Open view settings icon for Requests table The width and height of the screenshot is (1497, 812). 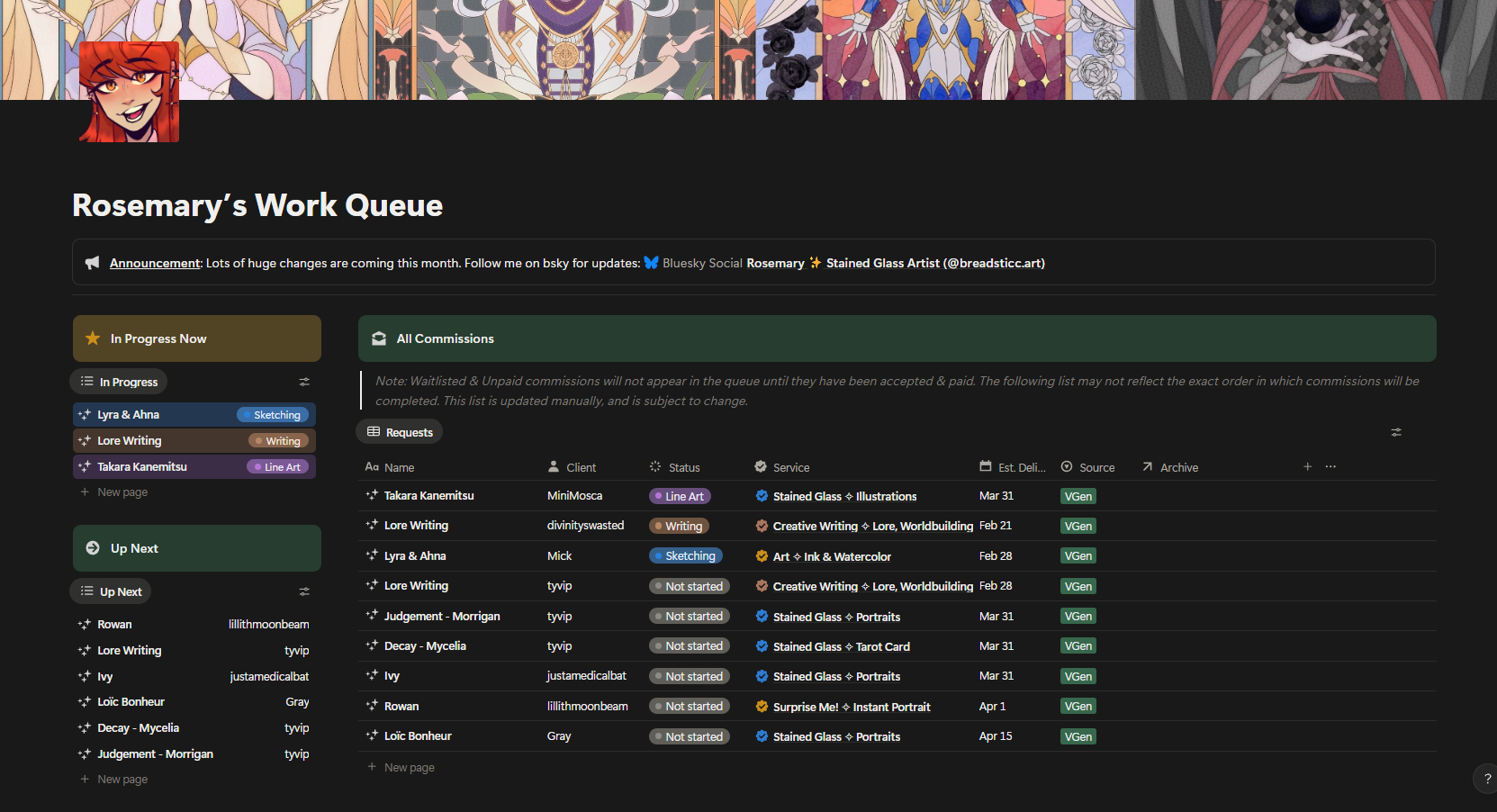point(1396,432)
